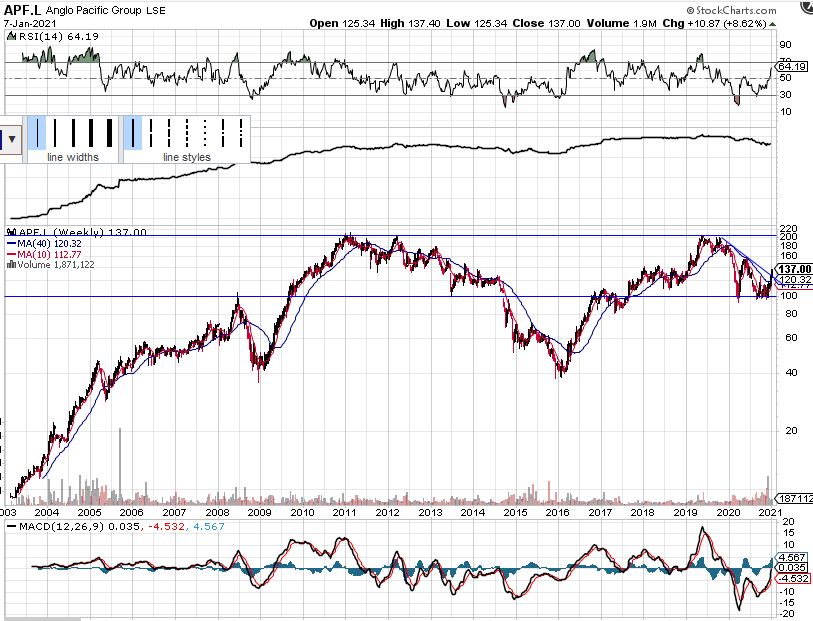Click the 'line styles' caption
Viewport: 813px width, 621px height.
[187, 157]
